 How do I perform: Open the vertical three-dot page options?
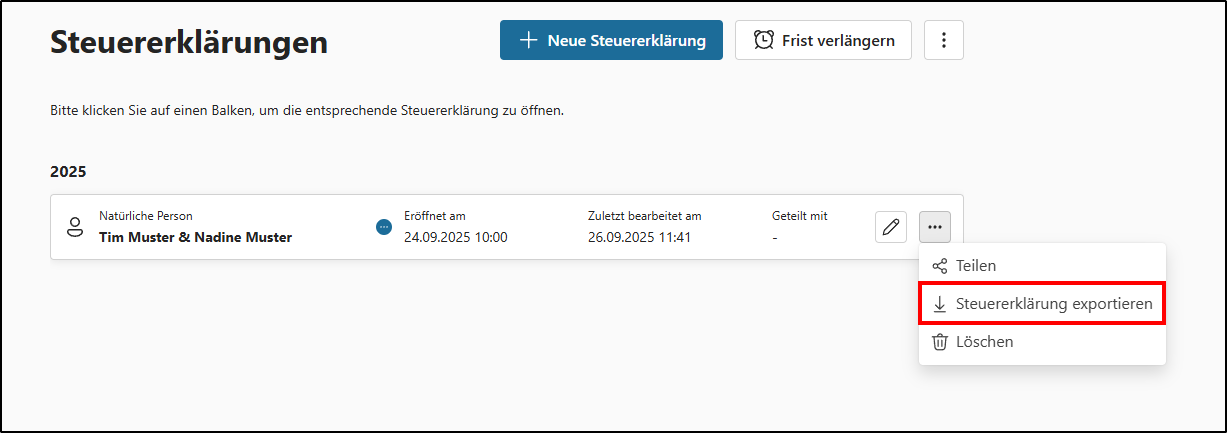point(943,41)
